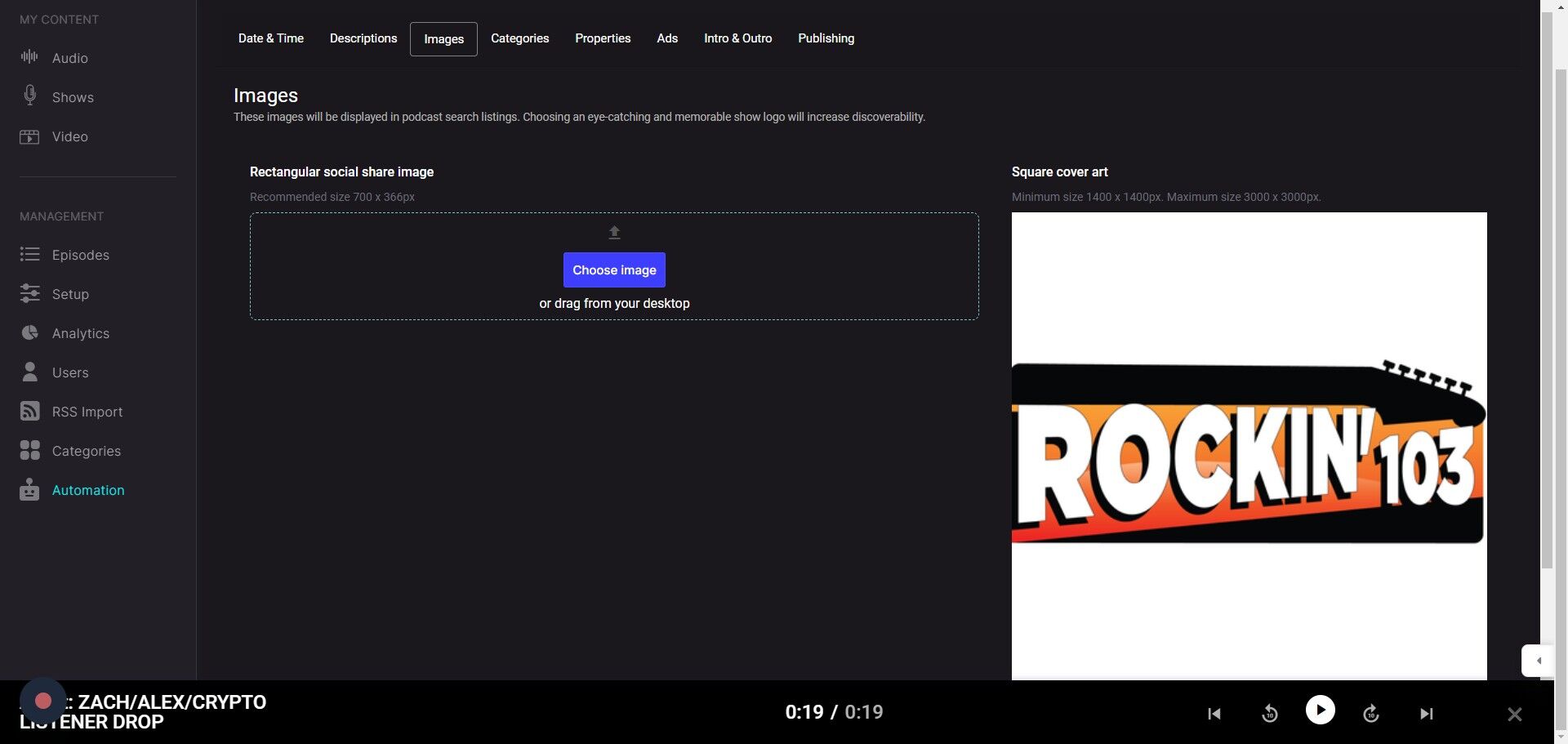Switch to the Date & Time tab
Viewport: 1568px width, 744px height.
pyautogui.click(x=270, y=38)
